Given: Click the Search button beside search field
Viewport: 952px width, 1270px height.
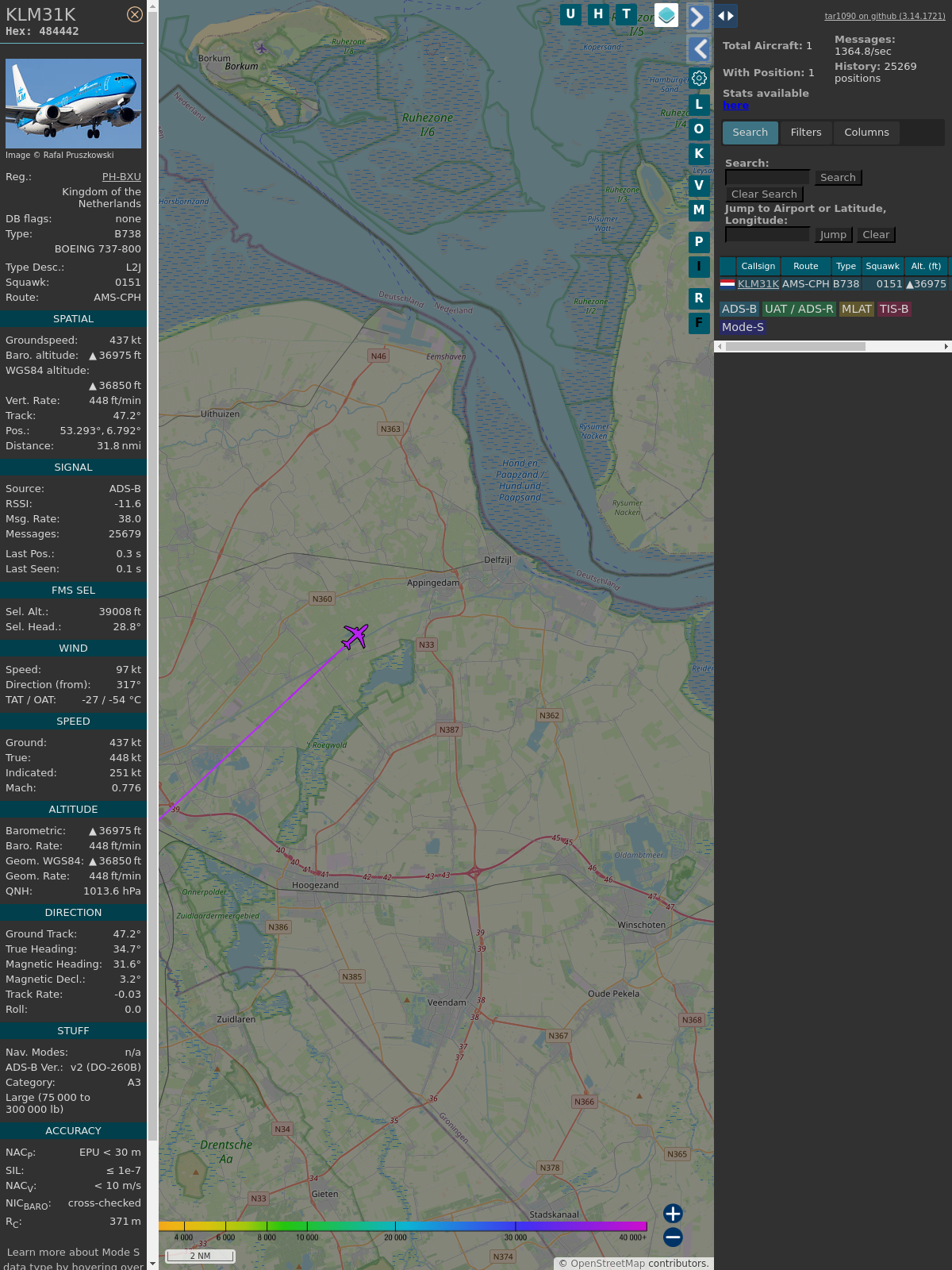Looking at the screenshot, I should pos(838,178).
